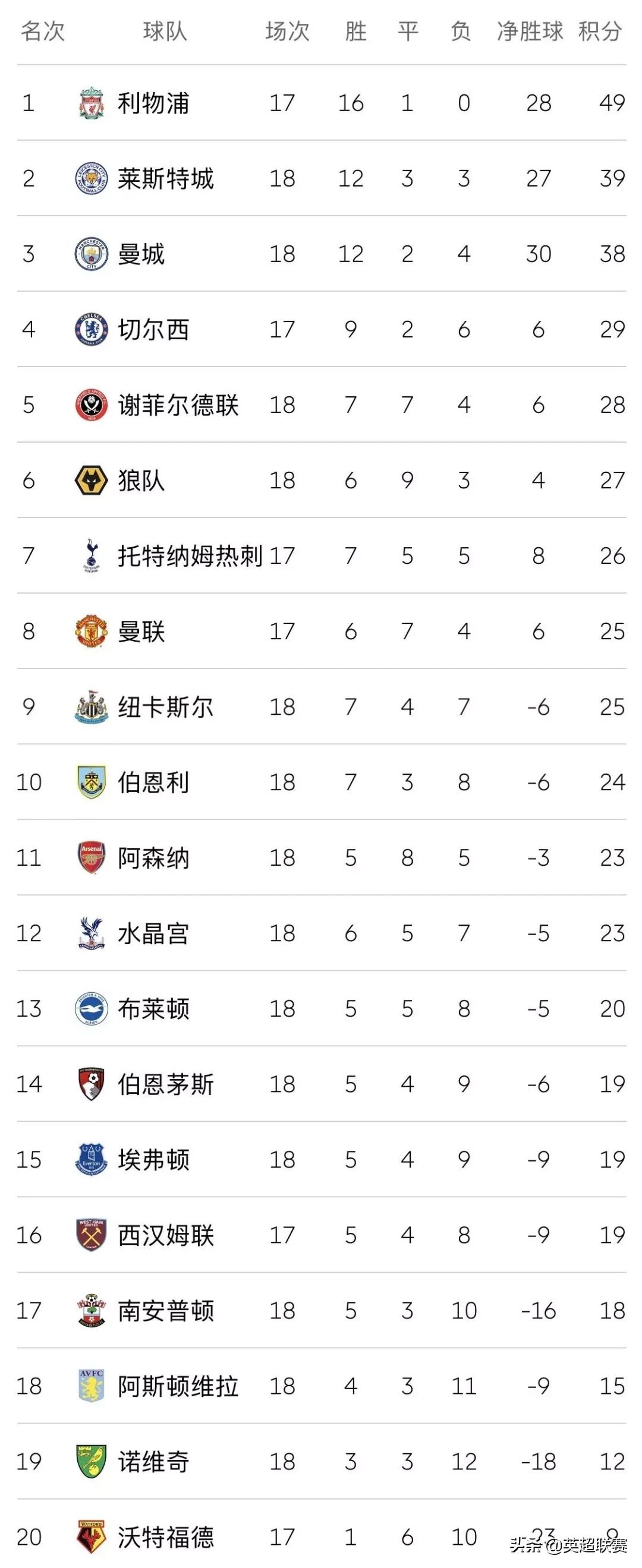The width and height of the screenshot is (642, 1568).
Task: Click the 净胜球 column header
Action: click(530, 31)
